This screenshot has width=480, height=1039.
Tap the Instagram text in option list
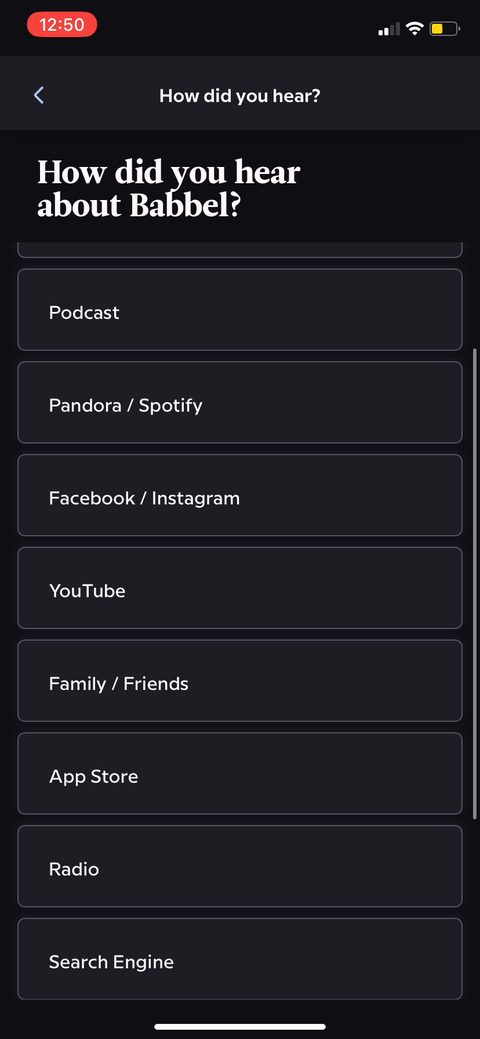[196, 498]
